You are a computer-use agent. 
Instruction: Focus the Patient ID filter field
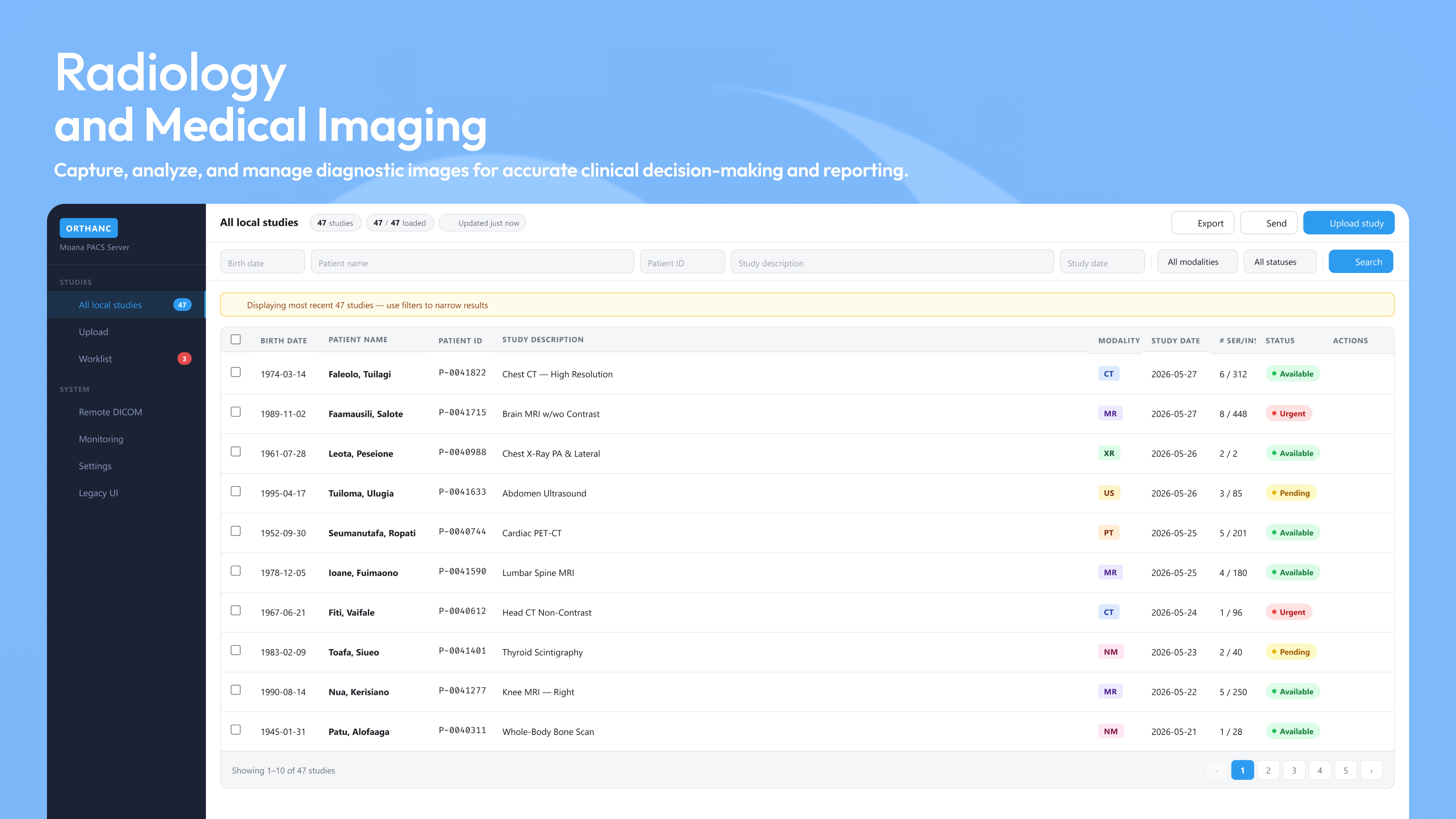[x=682, y=262]
